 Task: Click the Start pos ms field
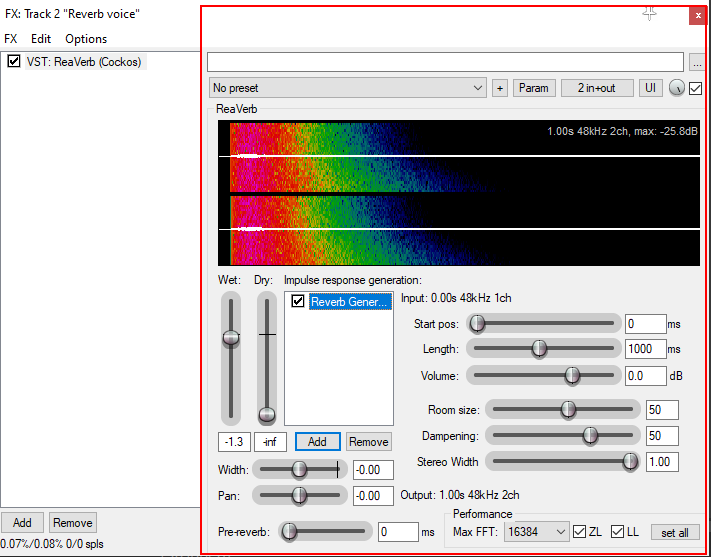click(x=646, y=324)
